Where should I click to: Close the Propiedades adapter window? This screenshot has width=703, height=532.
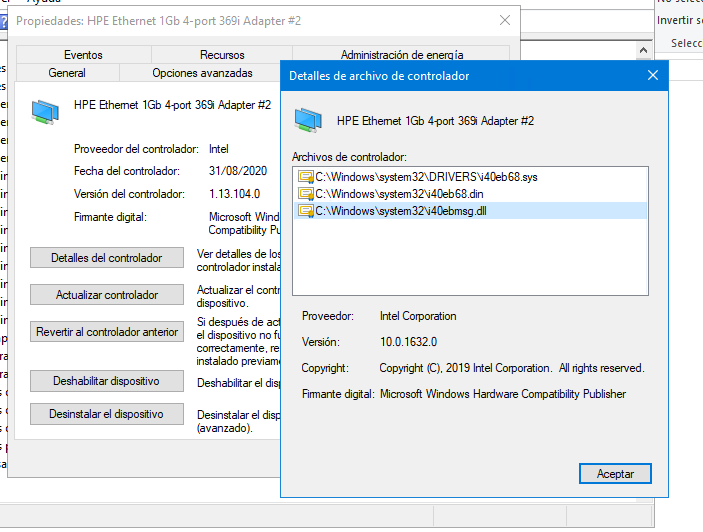coord(505,20)
